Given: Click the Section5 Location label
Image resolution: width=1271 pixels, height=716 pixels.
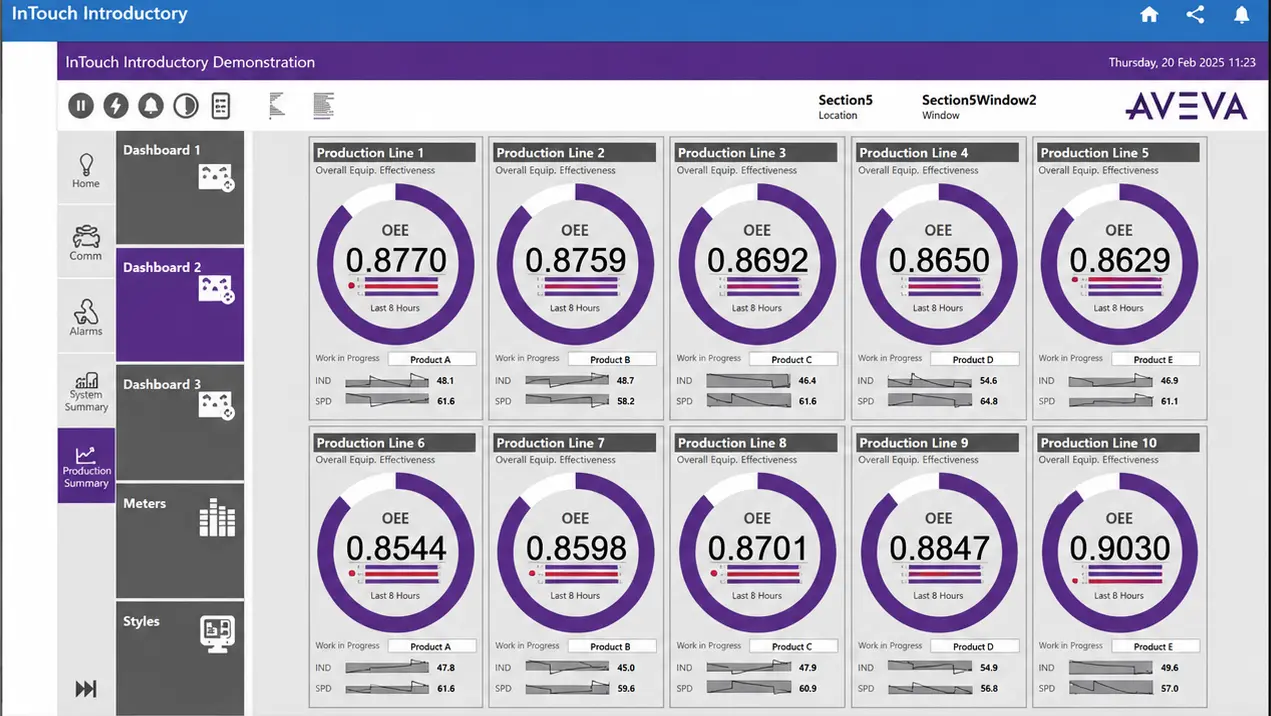Looking at the screenshot, I should 845,107.
